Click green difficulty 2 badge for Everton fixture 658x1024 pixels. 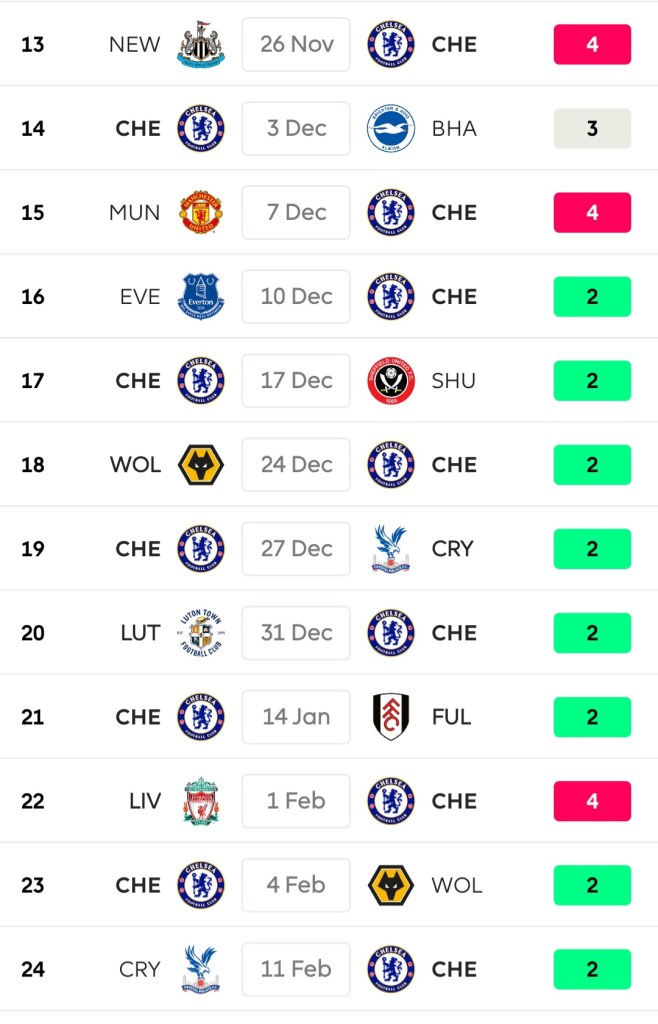592,297
